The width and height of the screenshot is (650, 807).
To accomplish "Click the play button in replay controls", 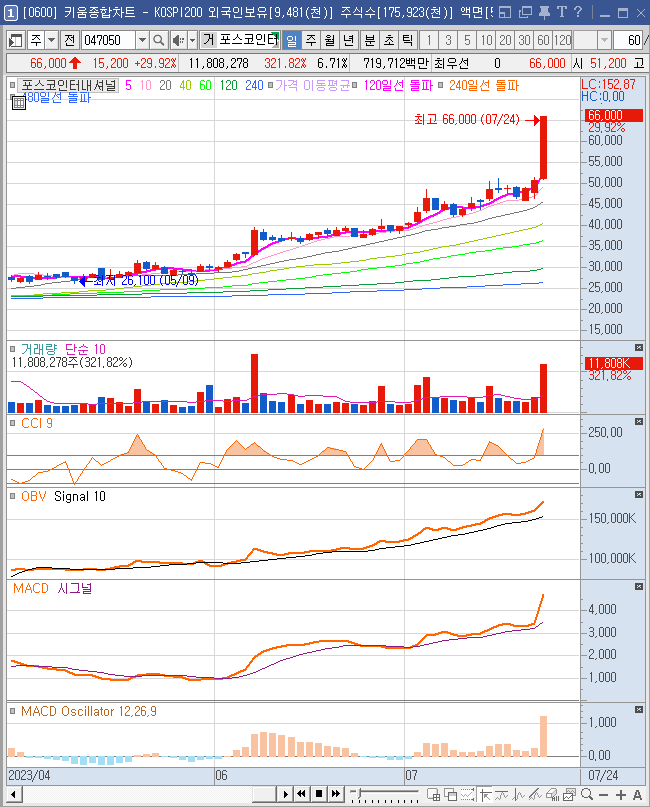I will pos(285,794).
